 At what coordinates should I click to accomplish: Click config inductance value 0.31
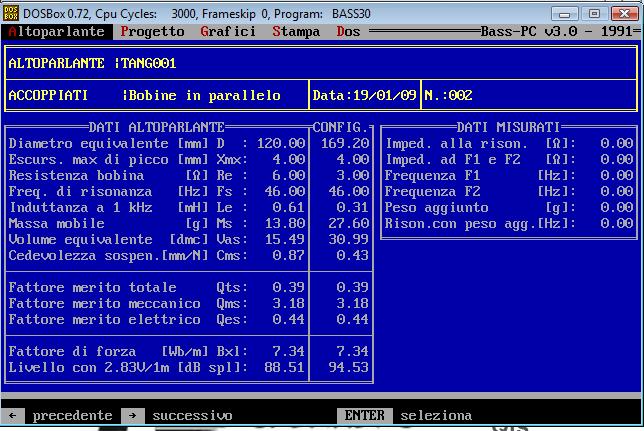(353, 207)
